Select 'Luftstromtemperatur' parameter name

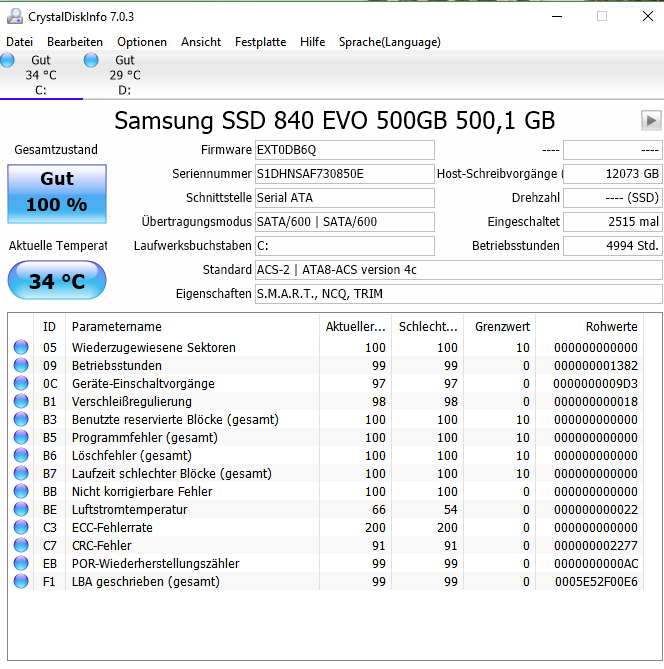pos(130,509)
